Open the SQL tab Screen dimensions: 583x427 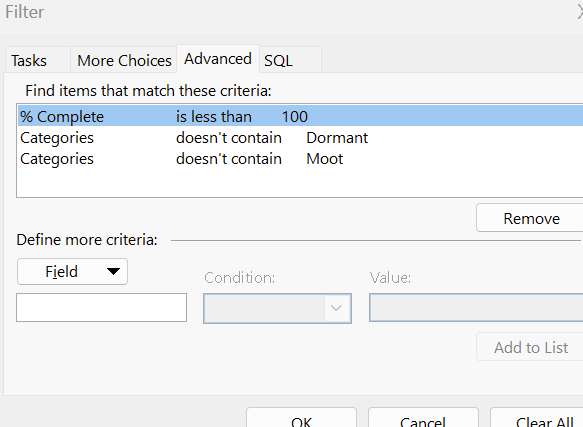pos(290,60)
